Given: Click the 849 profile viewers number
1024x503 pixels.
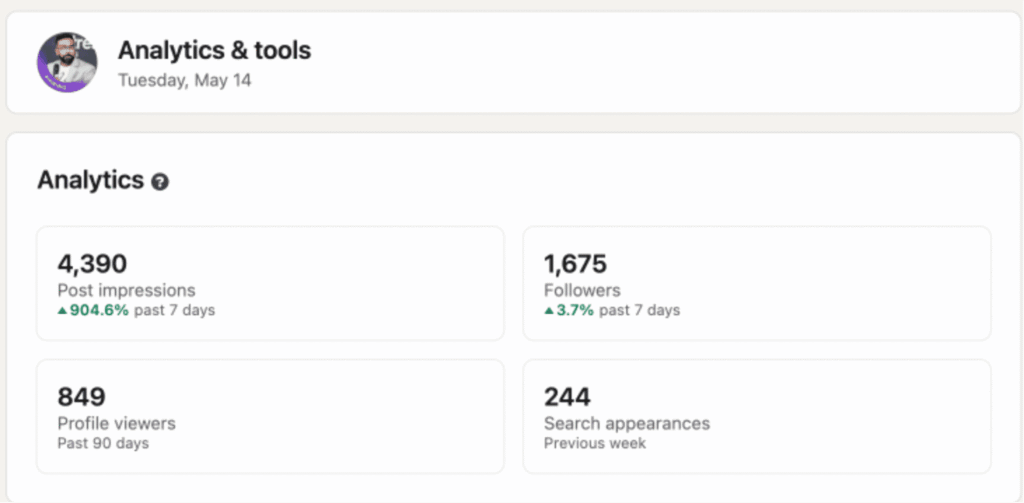Looking at the screenshot, I should (x=81, y=397).
